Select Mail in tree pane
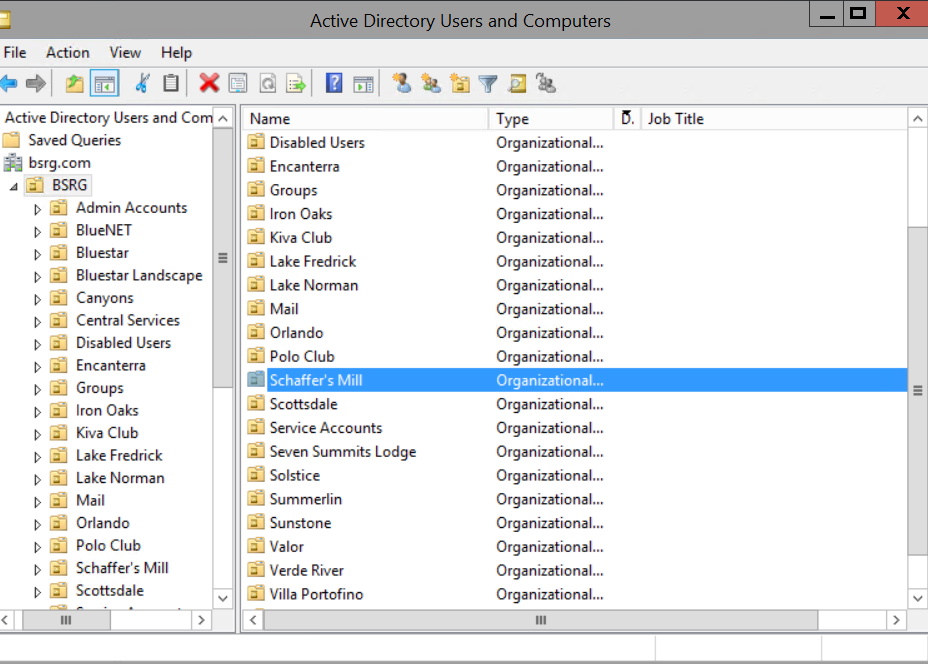This screenshot has height=664, width=928. (x=90, y=500)
